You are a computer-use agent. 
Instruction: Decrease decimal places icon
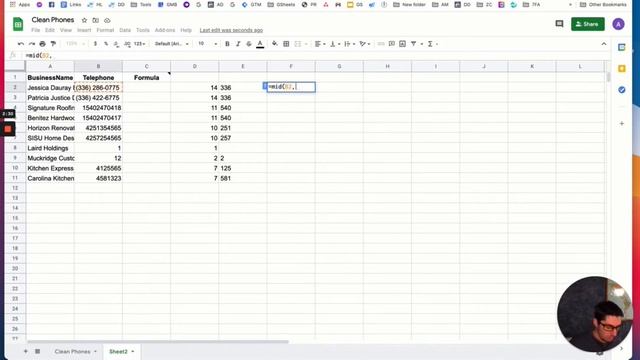click(x=116, y=44)
